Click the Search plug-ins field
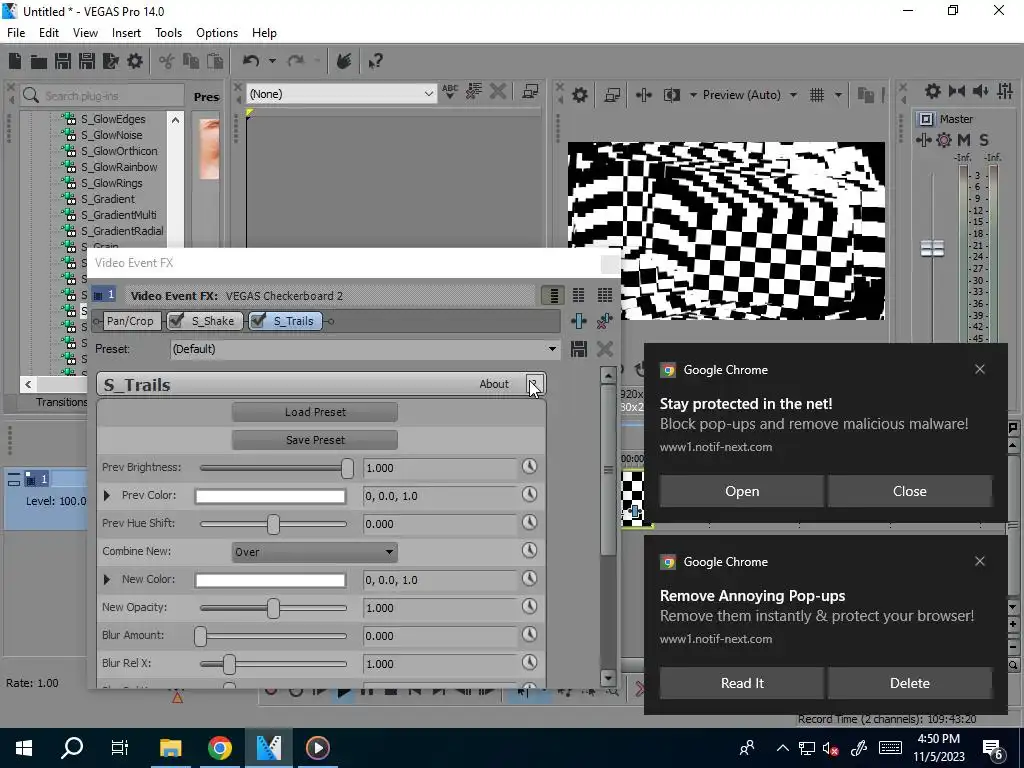The width and height of the screenshot is (1024, 768). pyautogui.click(x=103, y=95)
